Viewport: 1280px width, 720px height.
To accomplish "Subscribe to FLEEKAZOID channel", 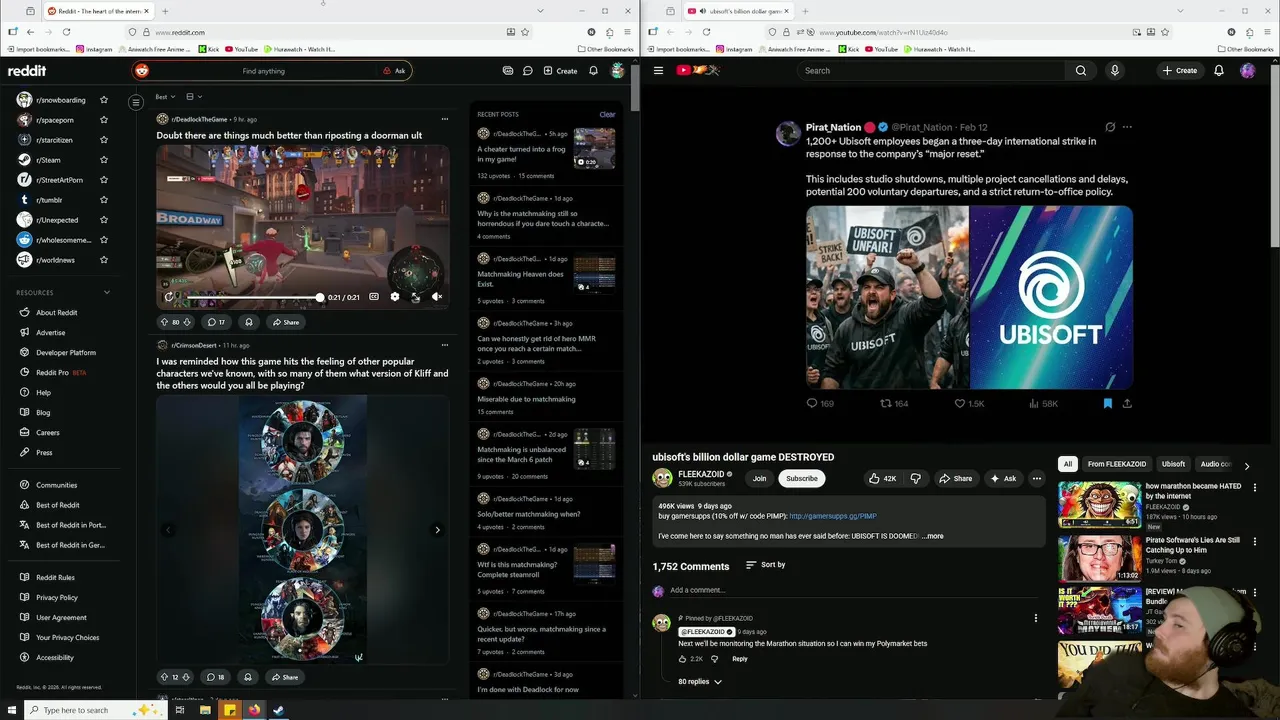I will [801, 479].
